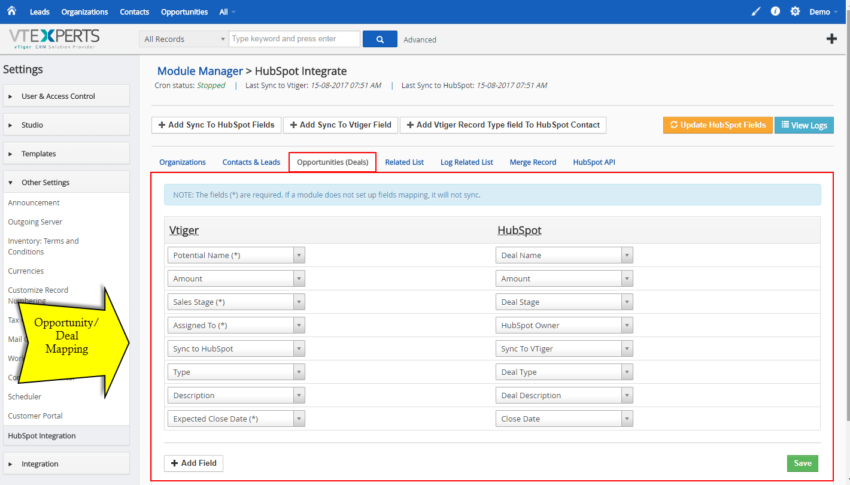Expand the Studio settings section
This screenshot has height=485, width=850.
(x=66, y=125)
